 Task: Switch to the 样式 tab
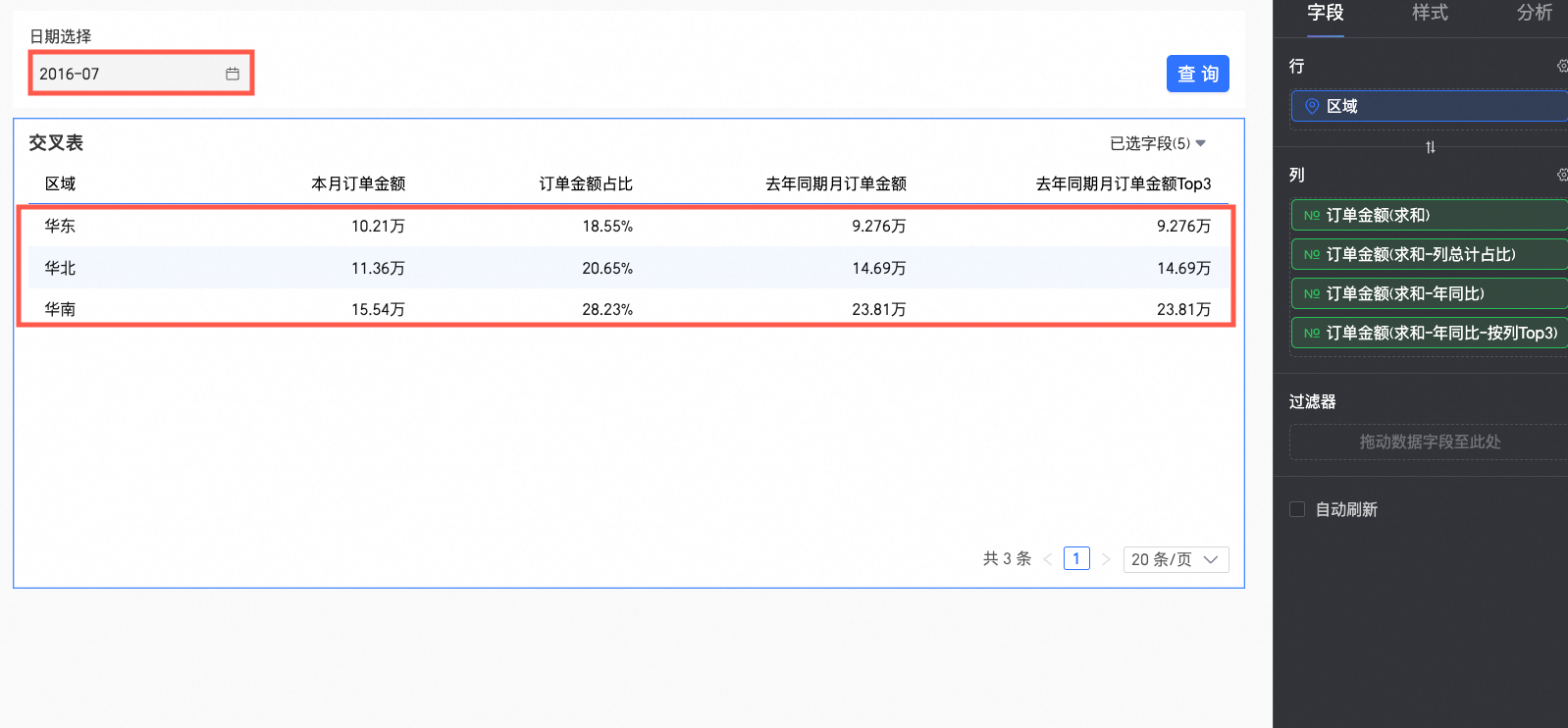tap(1430, 14)
